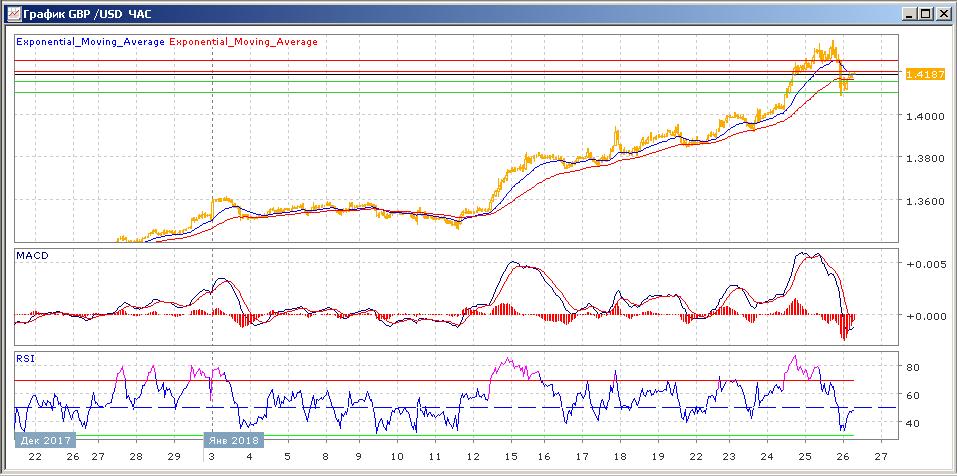
Task: Click date 27 at the axis end
Action: point(881,456)
